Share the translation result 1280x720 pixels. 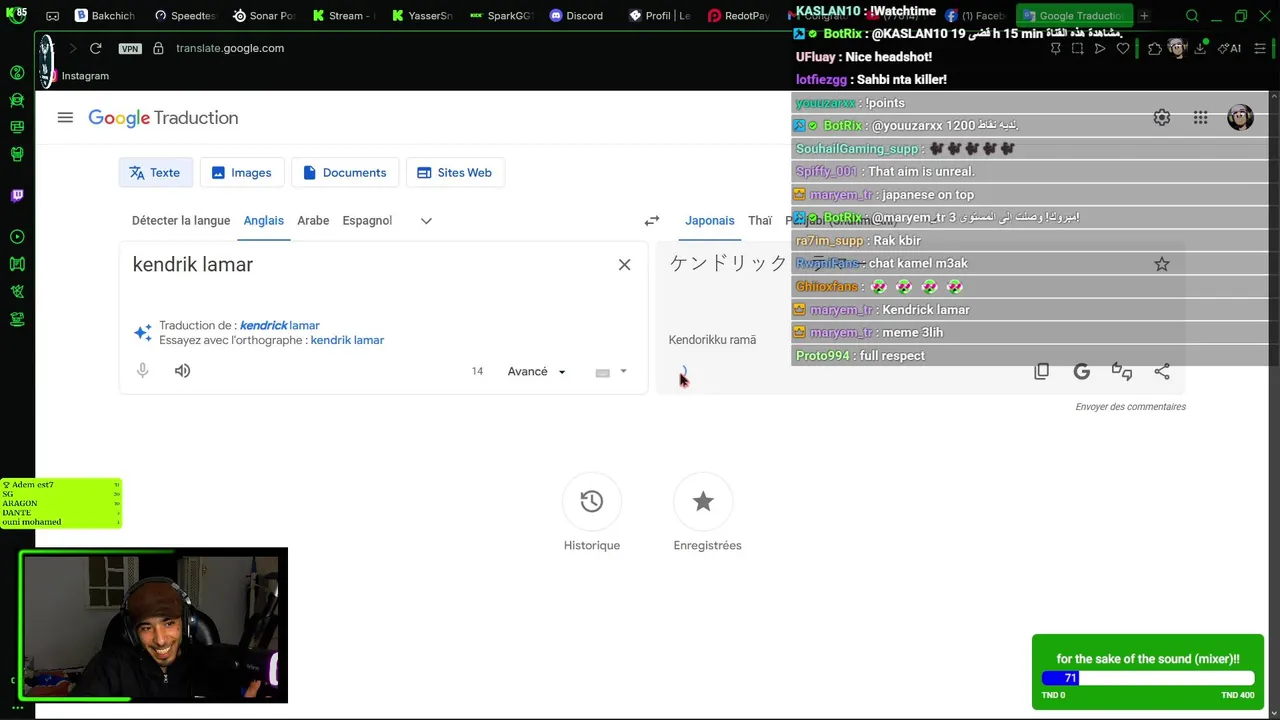click(x=1161, y=371)
